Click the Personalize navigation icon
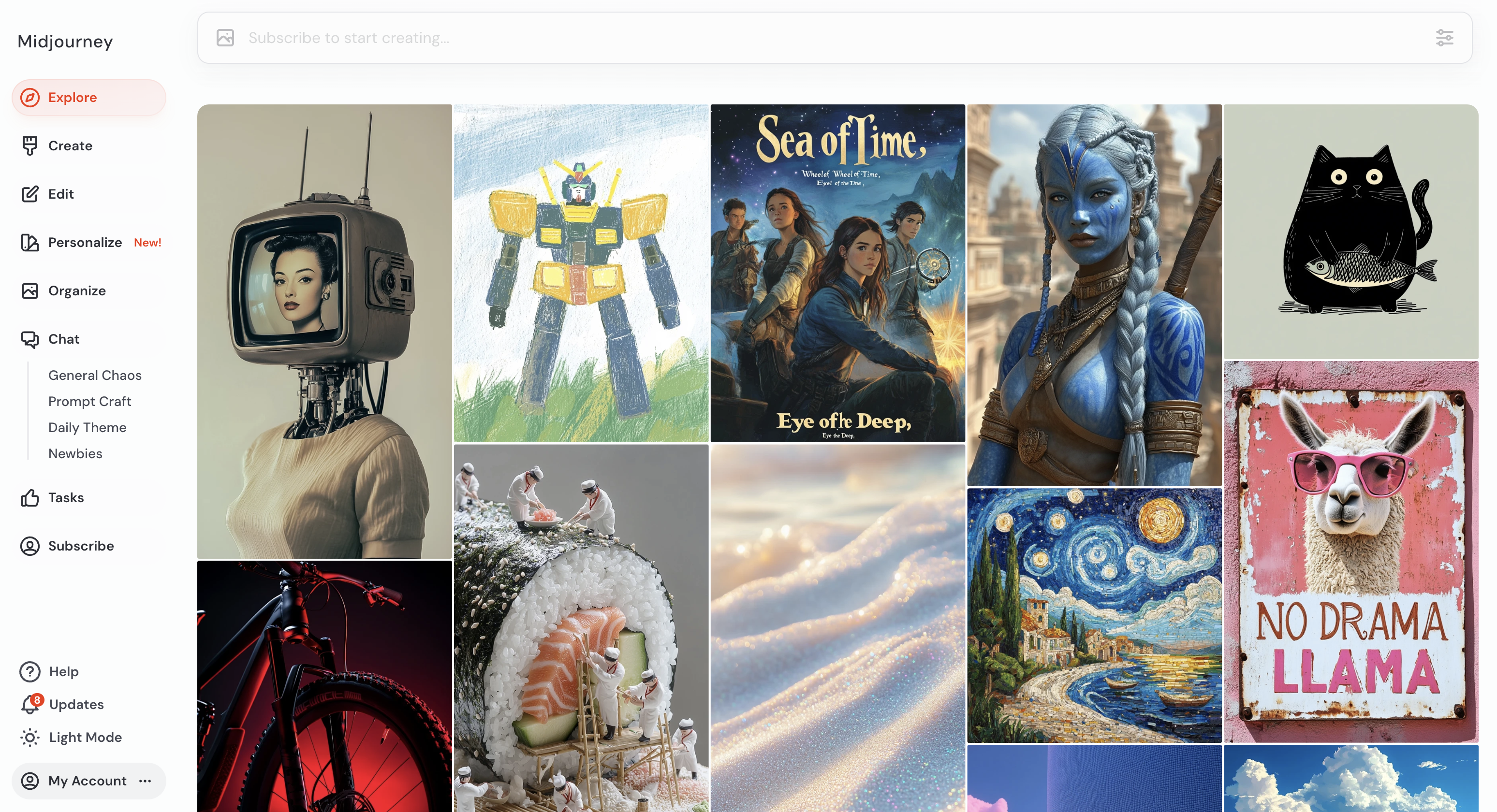The image size is (1497, 812). [x=29, y=242]
